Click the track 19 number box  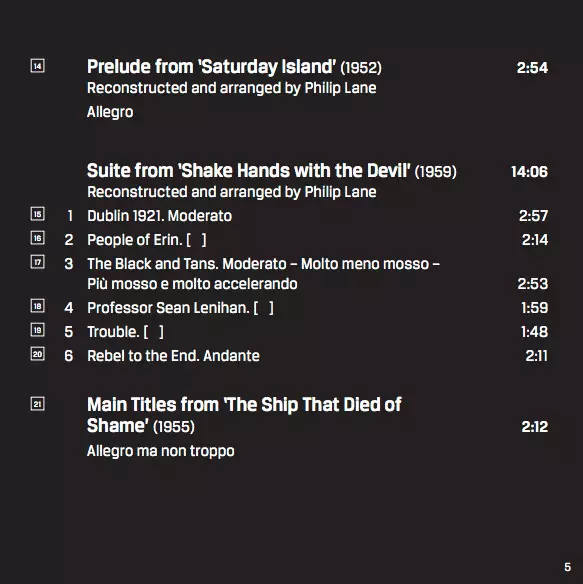(37, 330)
